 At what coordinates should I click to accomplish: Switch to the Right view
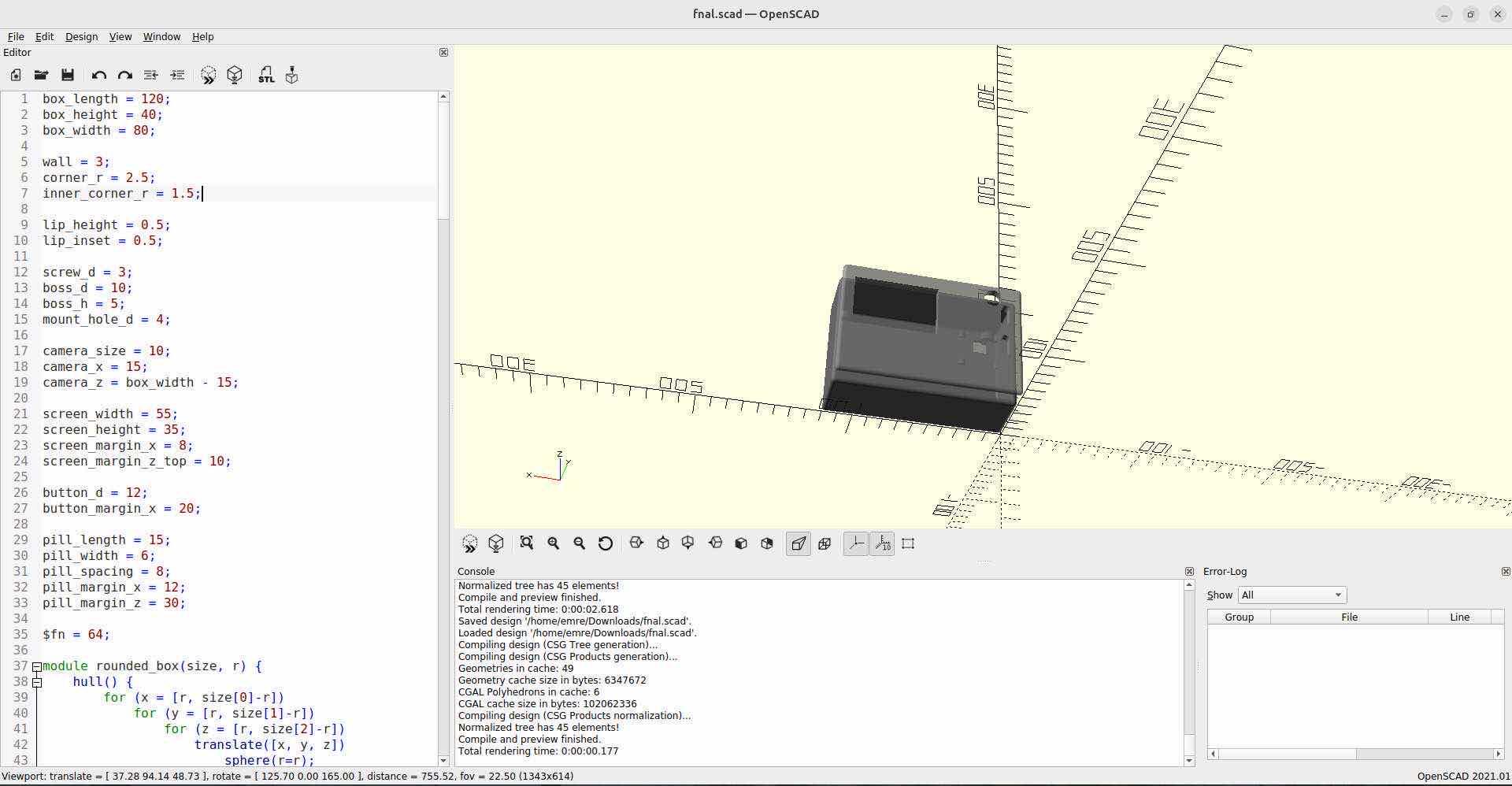tap(636, 543)
